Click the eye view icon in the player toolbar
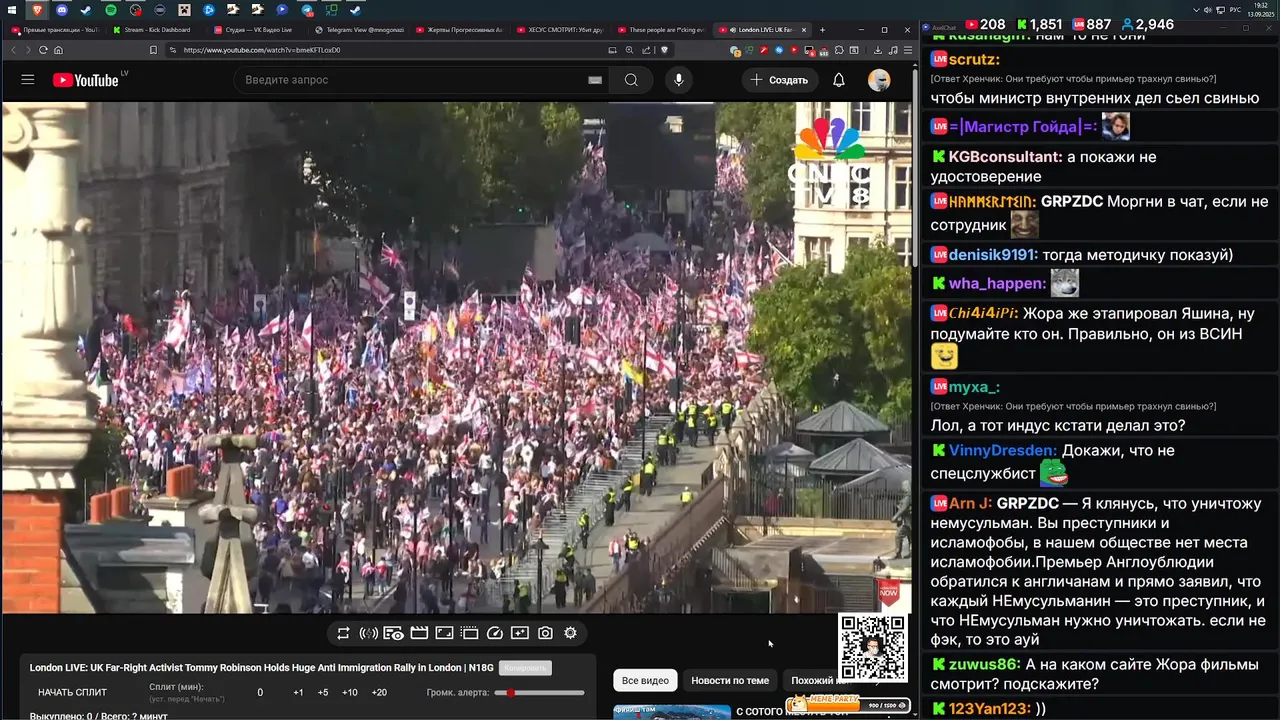This screenshot has height=720, width=1280. click(x=393, y=633)
